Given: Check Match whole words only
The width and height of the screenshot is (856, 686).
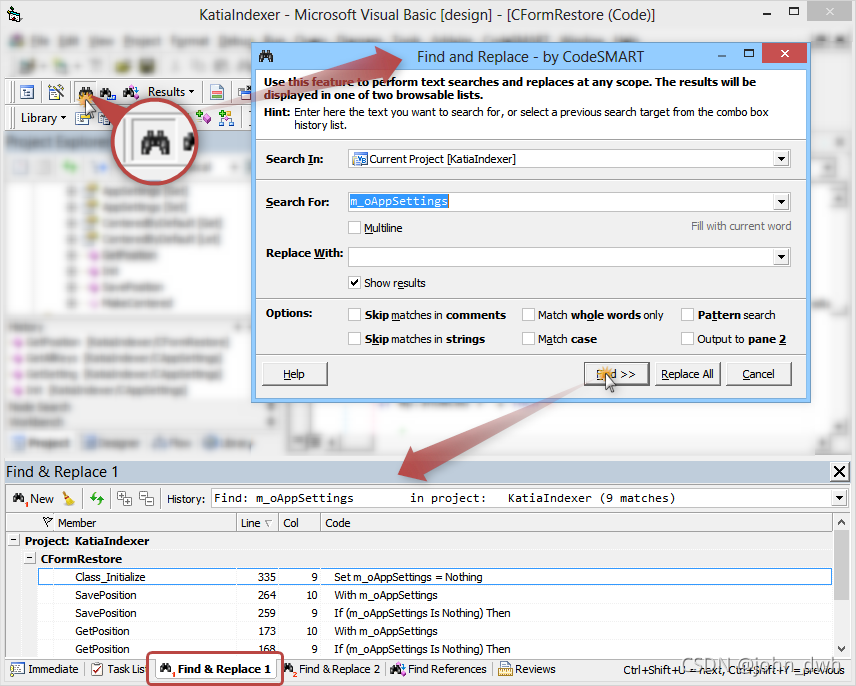Looking at the screenshot, I should pyautogui.click(x=529, y=314).
